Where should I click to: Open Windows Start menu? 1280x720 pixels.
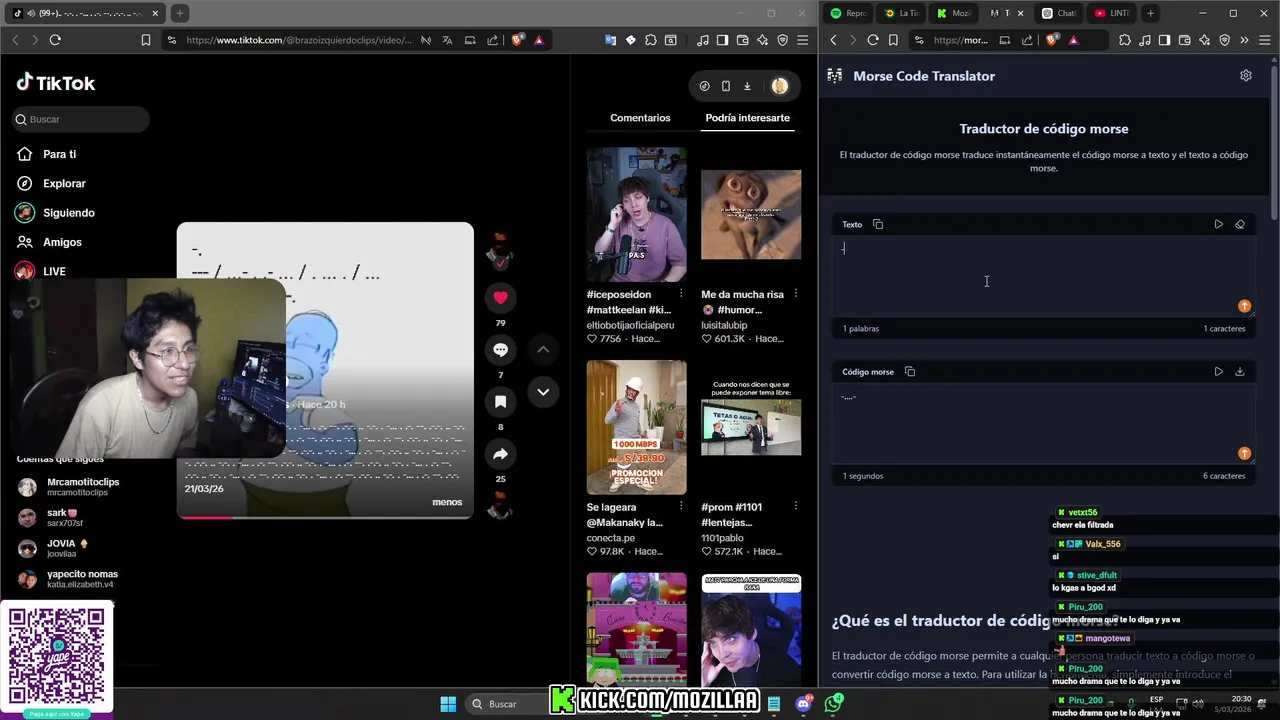point(448,704)
